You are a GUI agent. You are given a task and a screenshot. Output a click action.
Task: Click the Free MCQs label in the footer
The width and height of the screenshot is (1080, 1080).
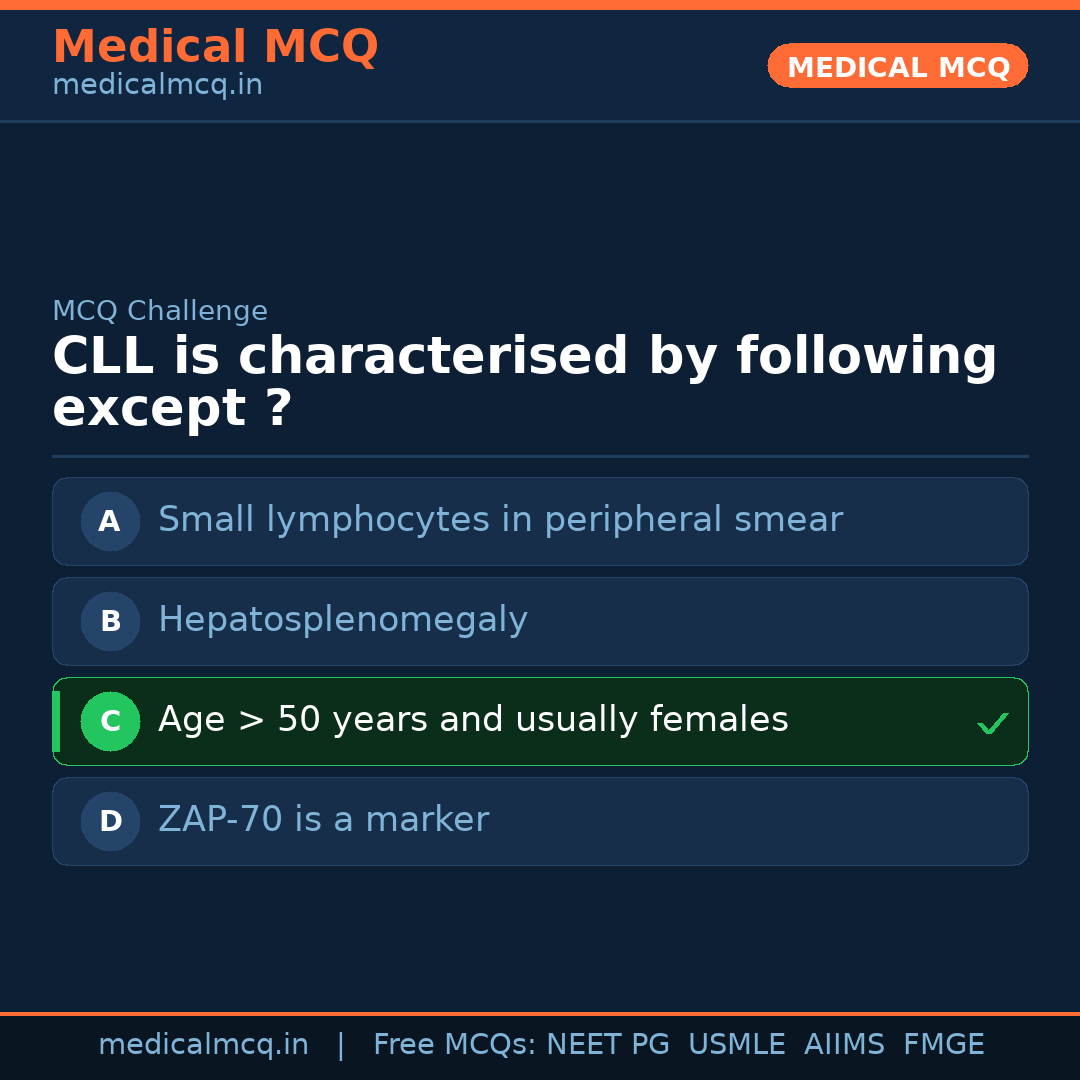455,1045
